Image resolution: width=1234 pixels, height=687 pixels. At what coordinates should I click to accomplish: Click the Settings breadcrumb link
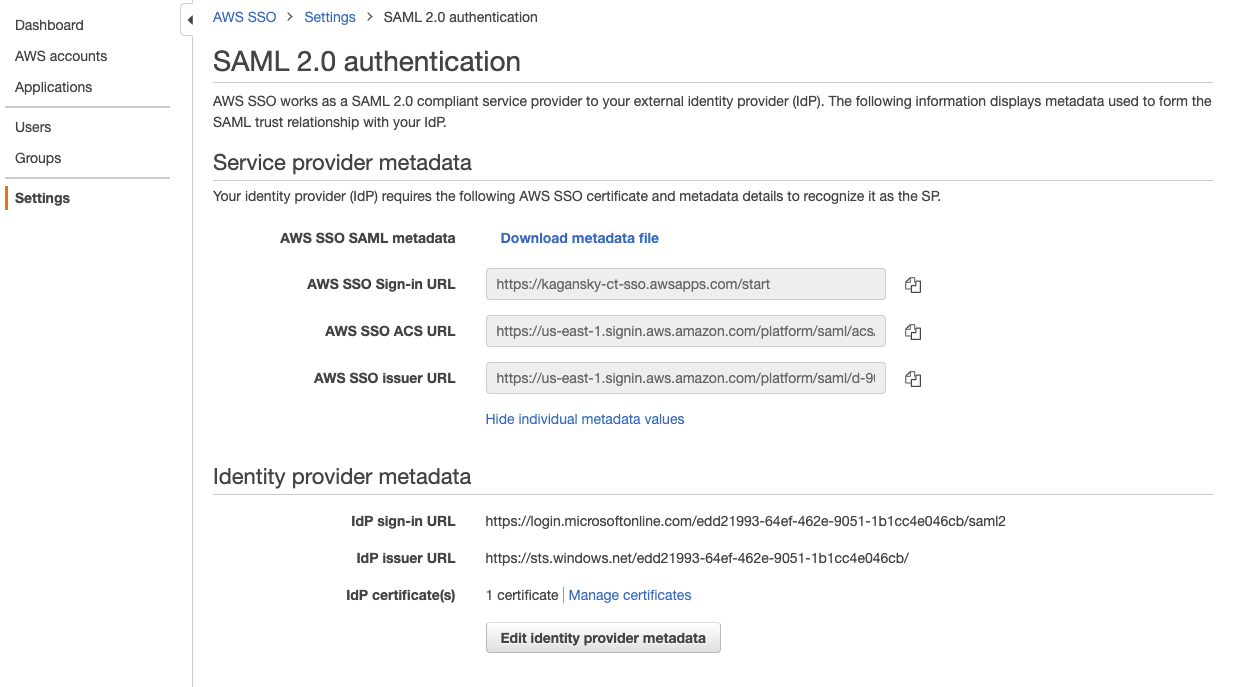(330, 17)
